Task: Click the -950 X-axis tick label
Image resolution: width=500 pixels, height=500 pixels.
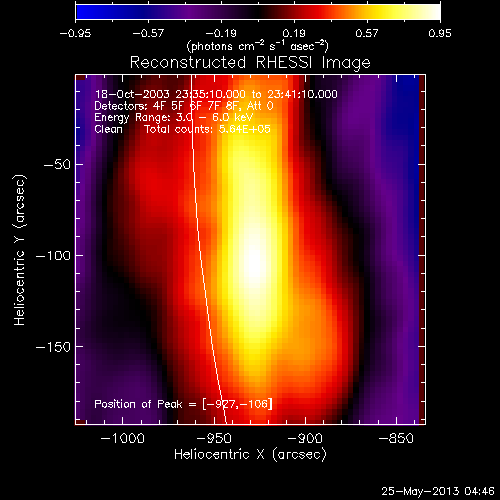Action: pos(214,438)
